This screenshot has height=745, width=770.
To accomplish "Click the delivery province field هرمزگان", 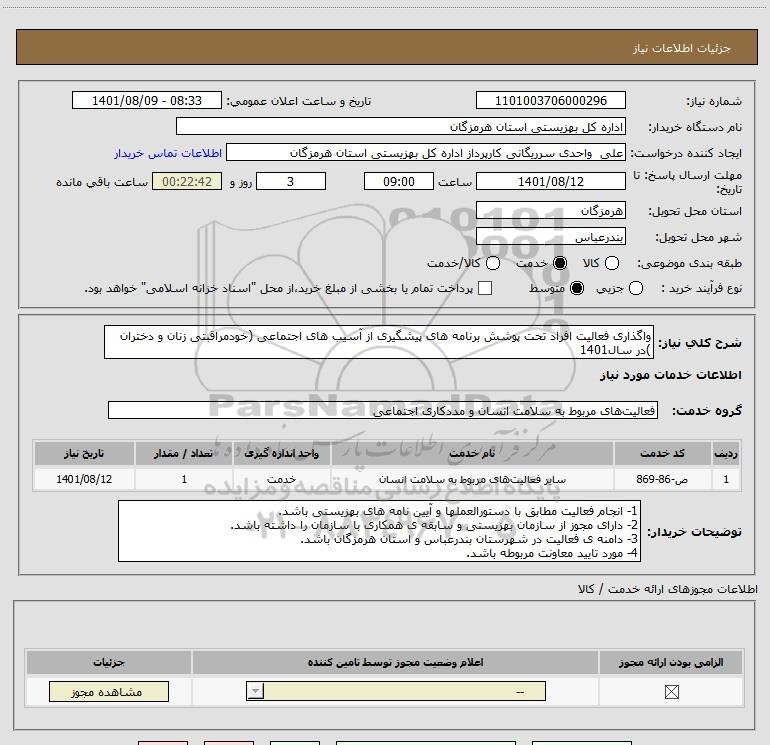I will (551, 211).
